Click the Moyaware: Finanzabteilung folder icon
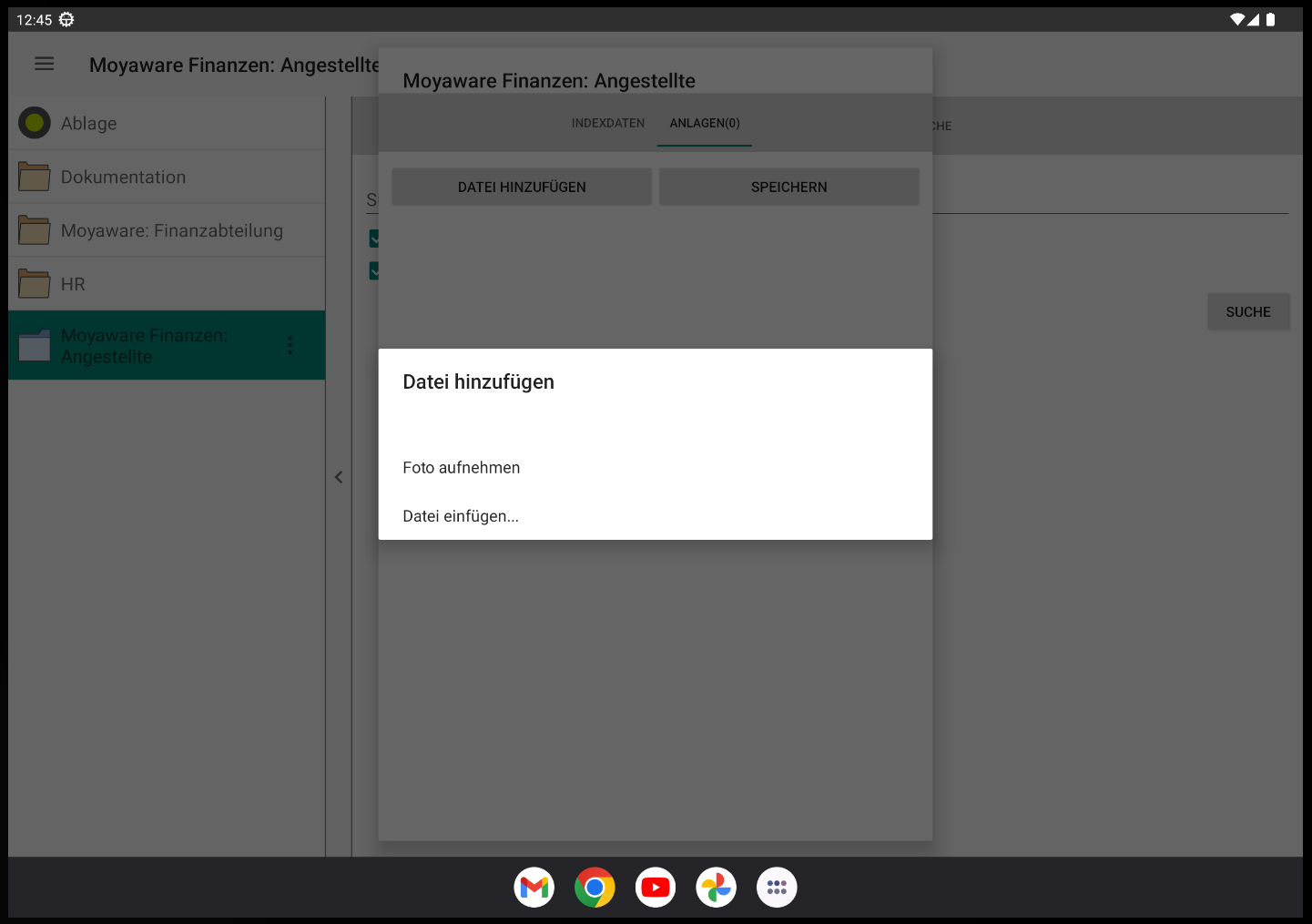Screen dimensions: 1312x924 tap(35, 230)
